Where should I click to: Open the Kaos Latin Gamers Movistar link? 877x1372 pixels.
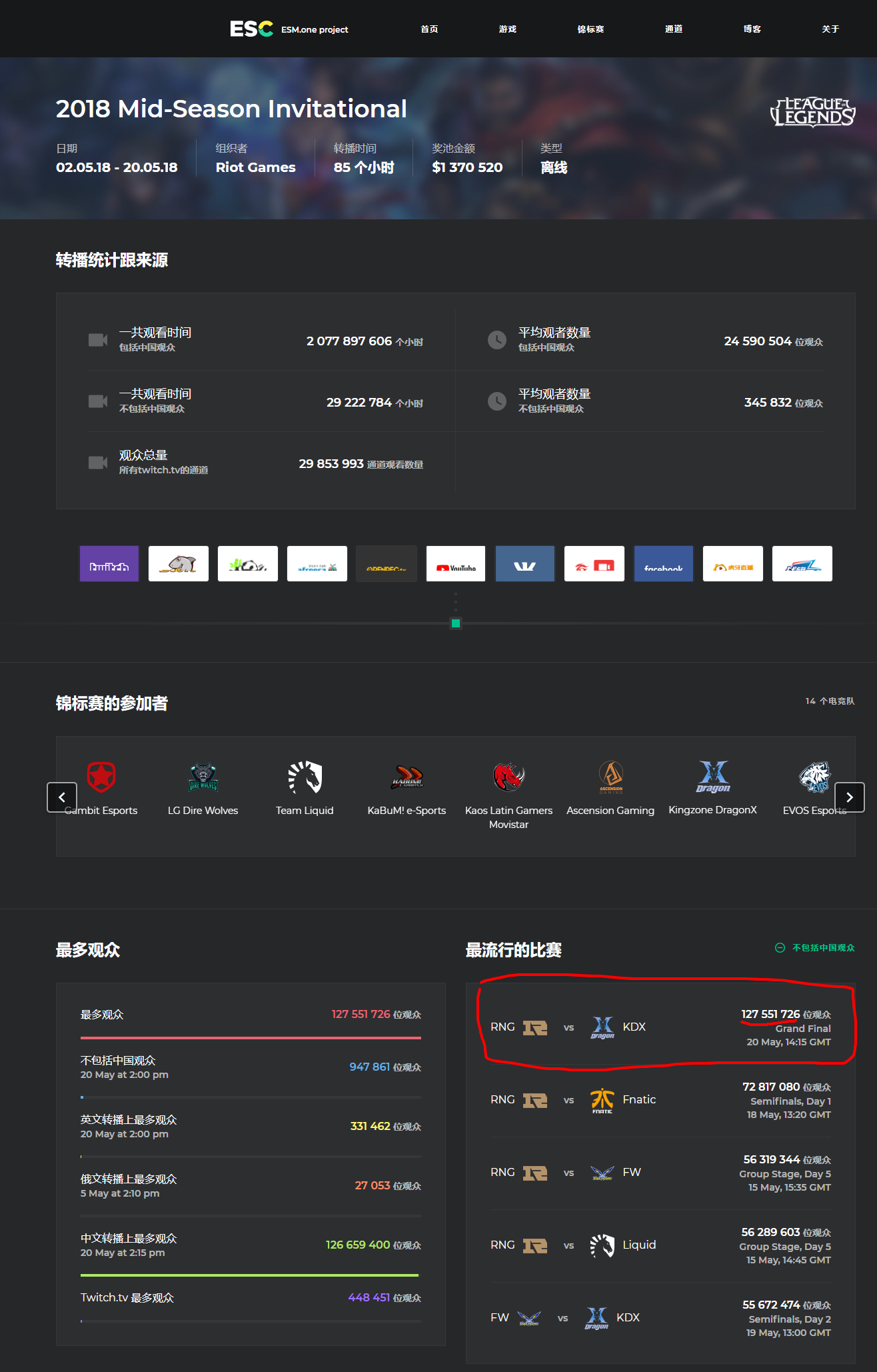click(509, 817)
